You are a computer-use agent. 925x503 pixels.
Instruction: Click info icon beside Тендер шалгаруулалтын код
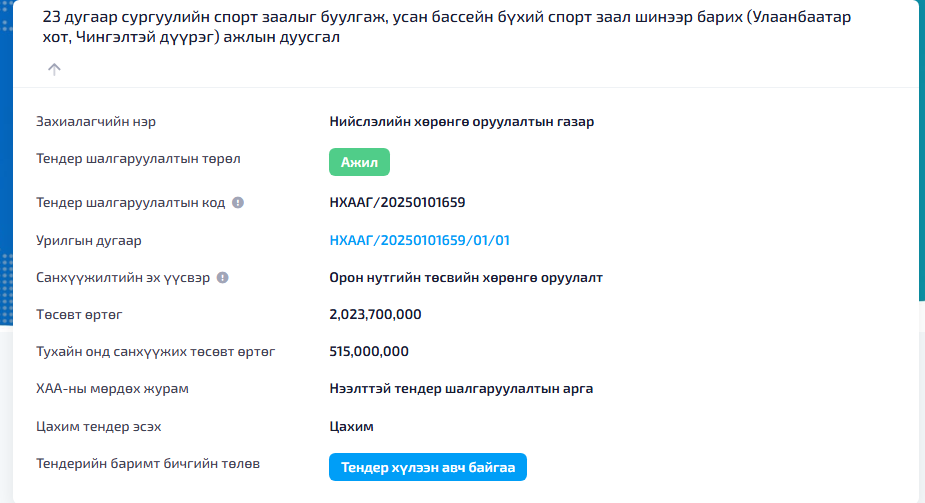[238, 203]
